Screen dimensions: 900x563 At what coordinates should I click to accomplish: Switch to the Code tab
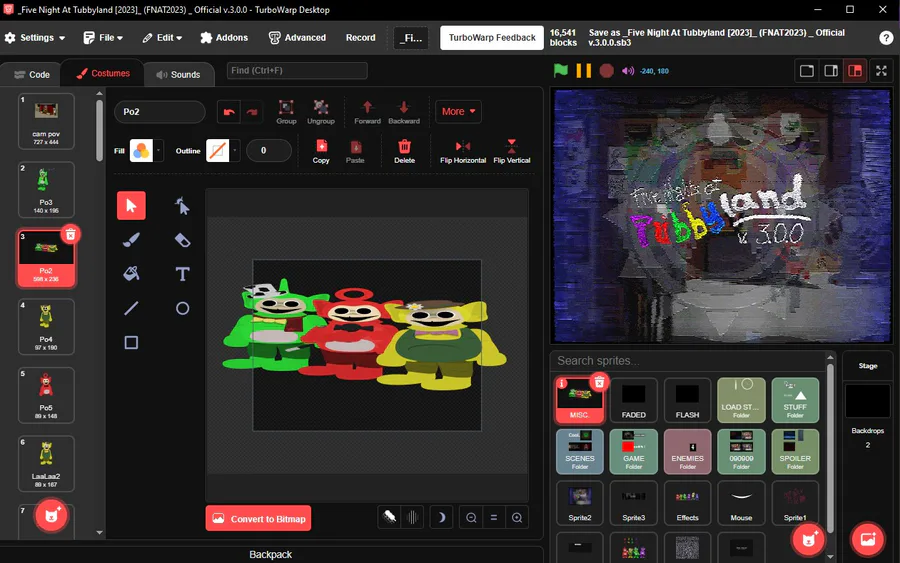(32, 75)
